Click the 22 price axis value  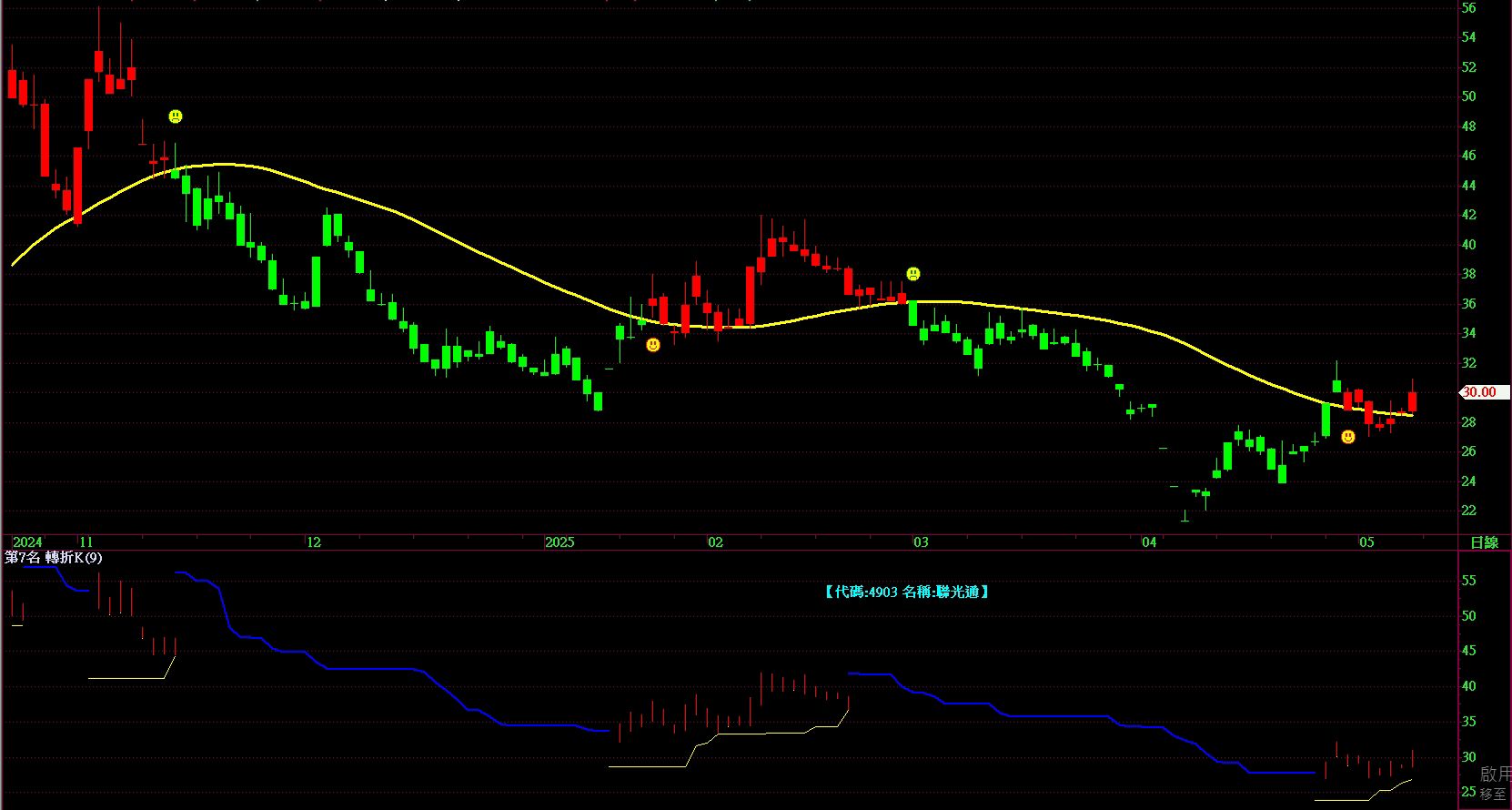[x=1468, y=511]
